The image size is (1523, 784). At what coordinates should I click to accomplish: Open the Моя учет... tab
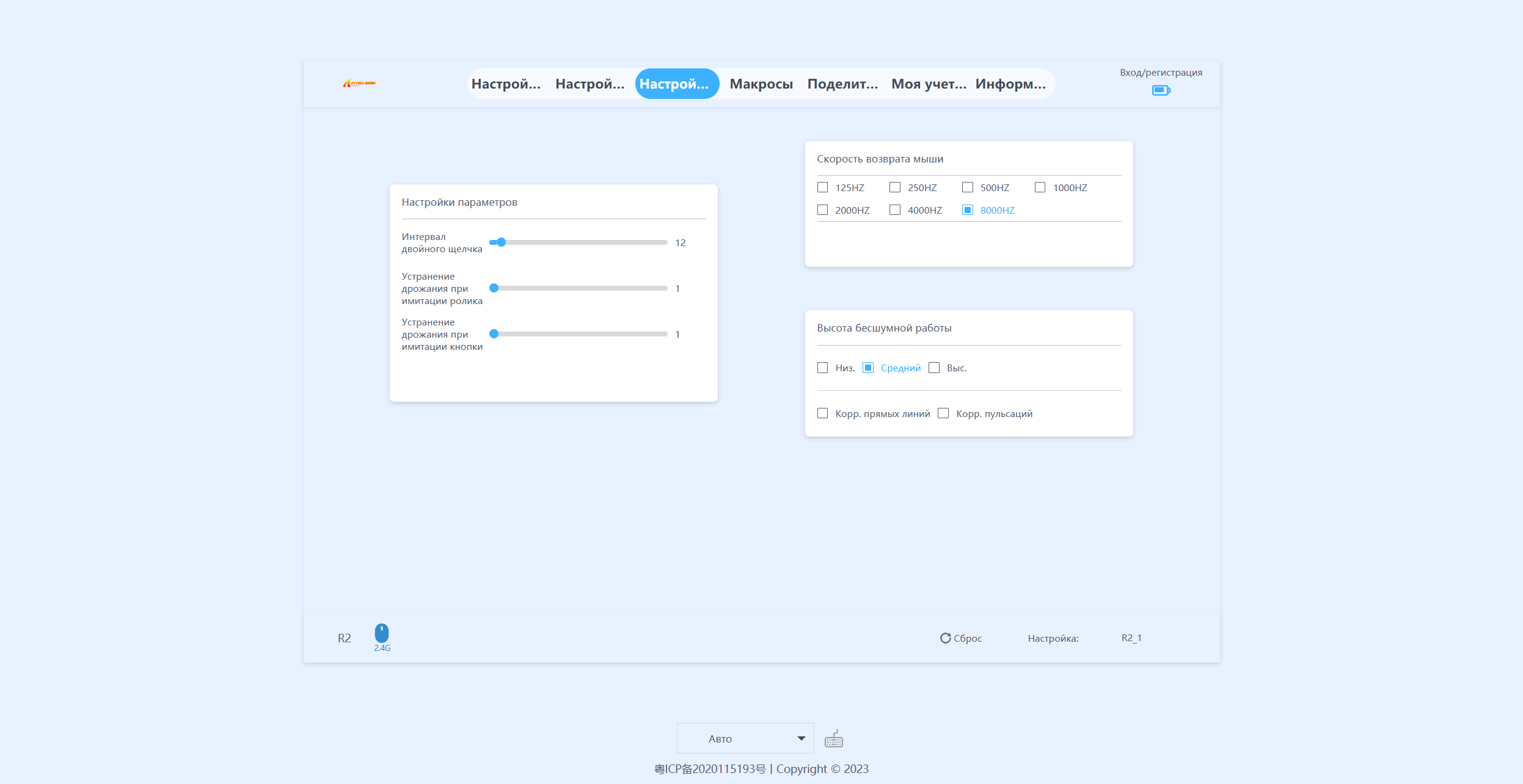point(929,84)
